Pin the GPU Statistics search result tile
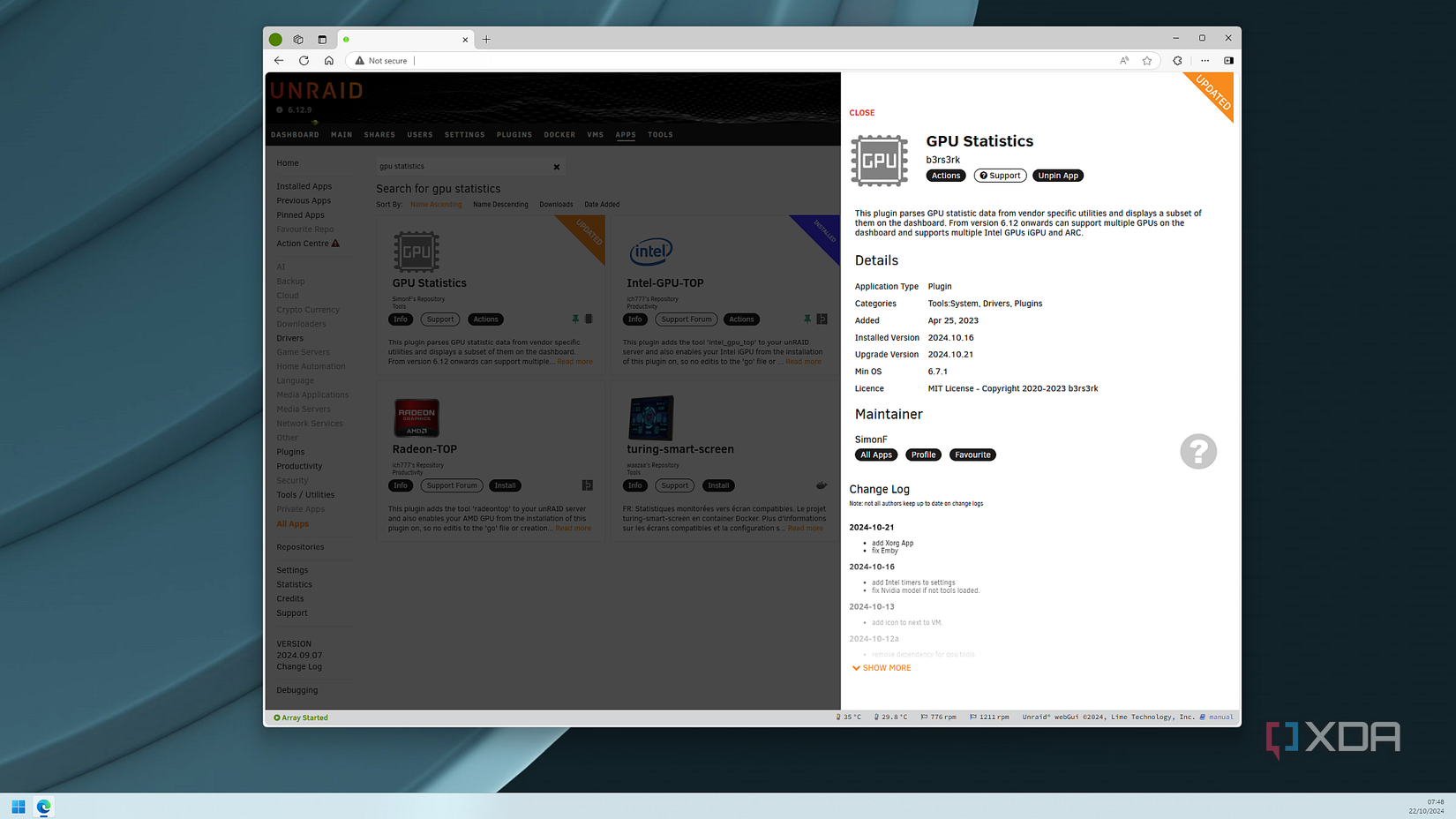The width and height of the screenshot is (1456, 819). pos(575,319)
